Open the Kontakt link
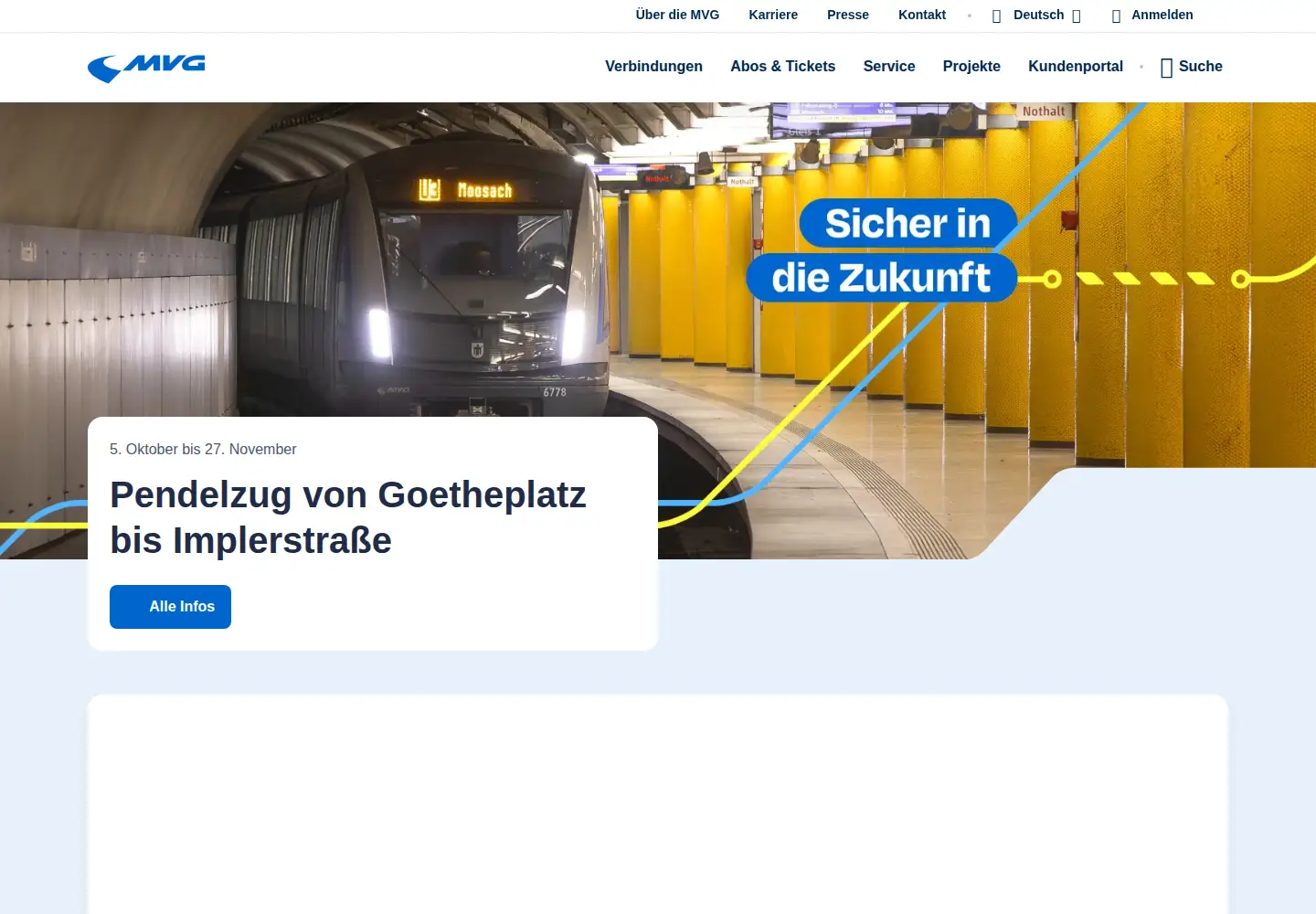The width and height of the screenshot is (1316, 914). [x=922, y=15]
